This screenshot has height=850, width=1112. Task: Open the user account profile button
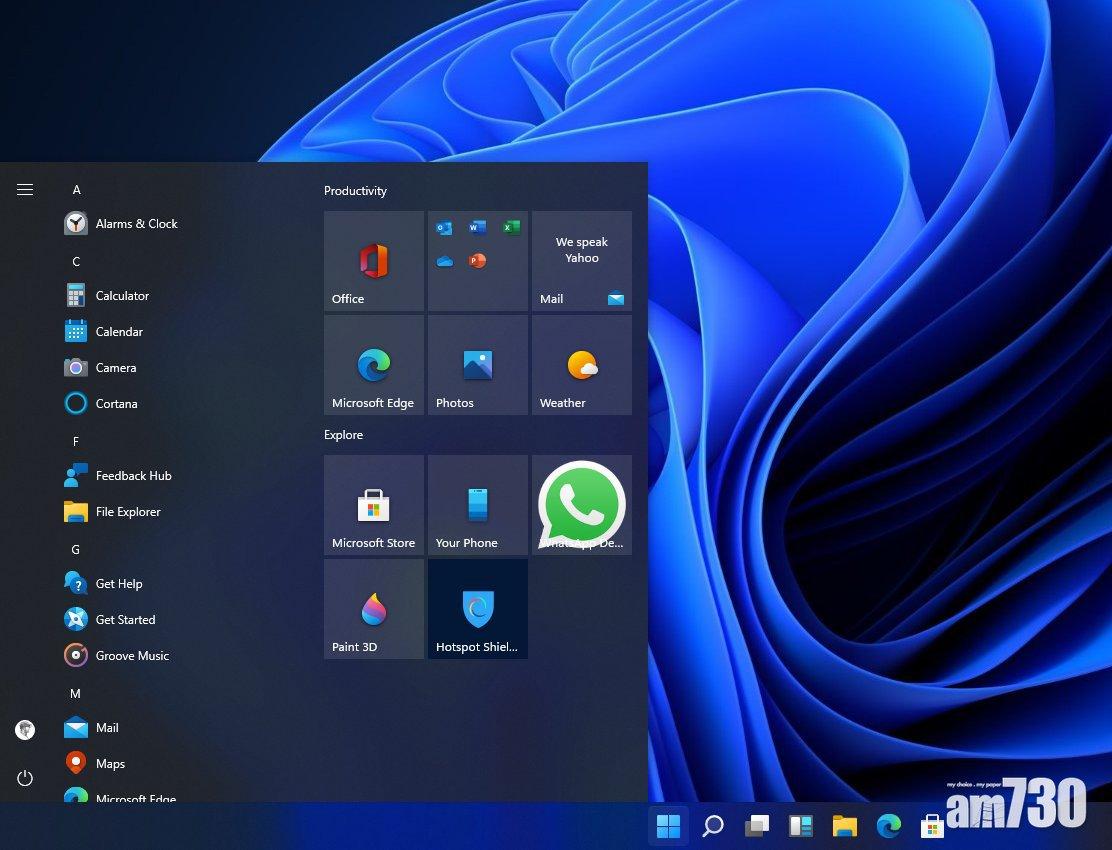click(x=25, y=730)
